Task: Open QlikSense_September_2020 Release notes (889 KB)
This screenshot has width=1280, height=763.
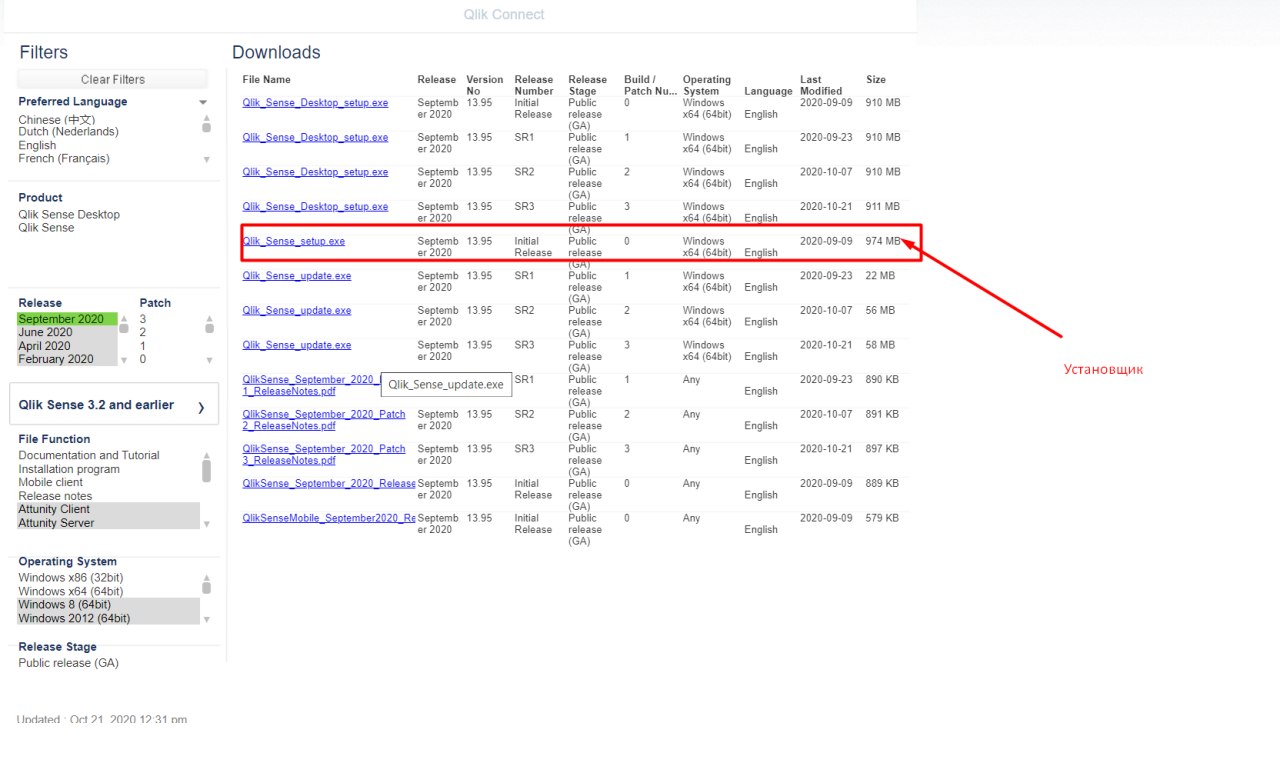Action: tap(329, 483)
